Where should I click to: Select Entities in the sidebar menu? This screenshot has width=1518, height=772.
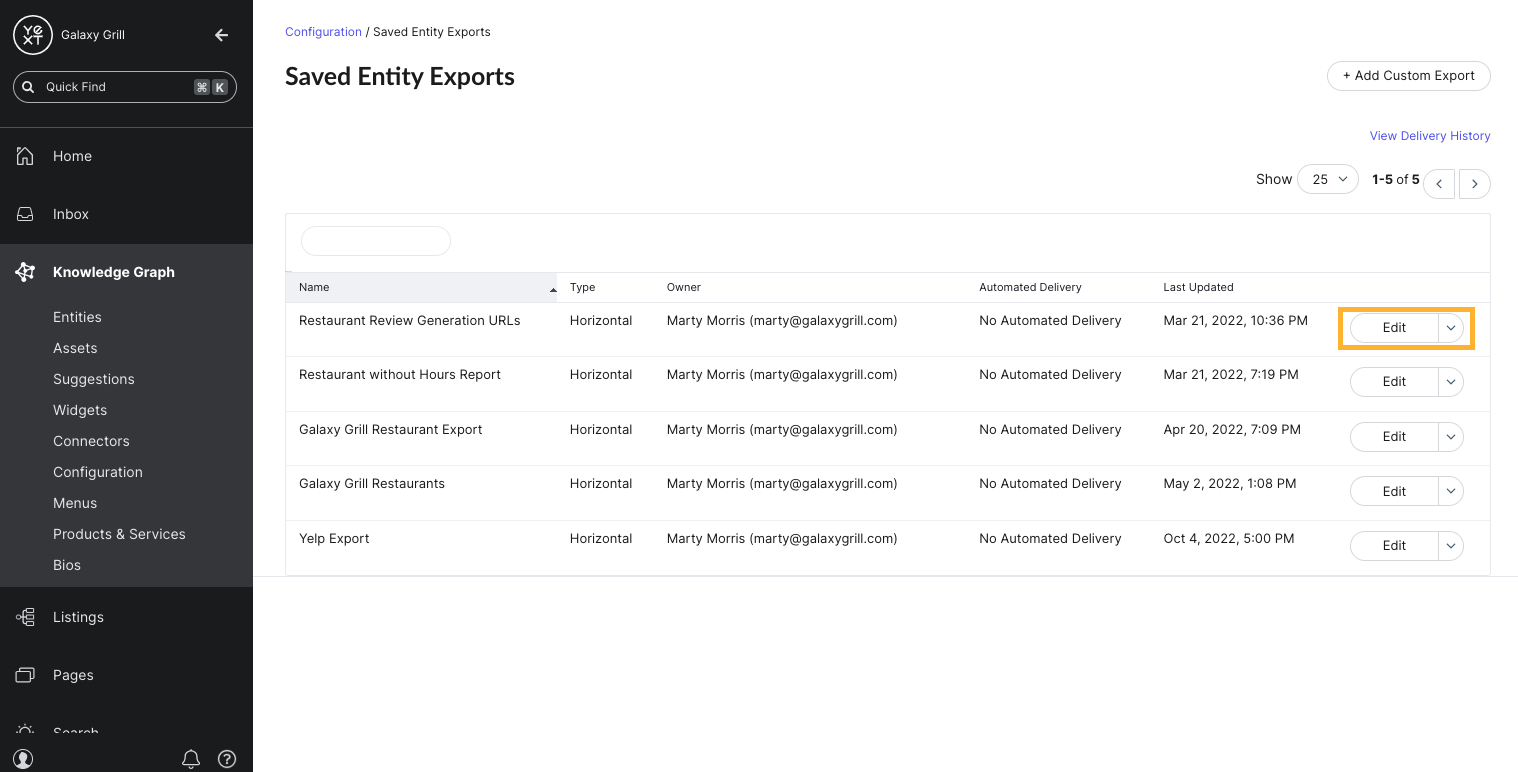coord(77,317)
